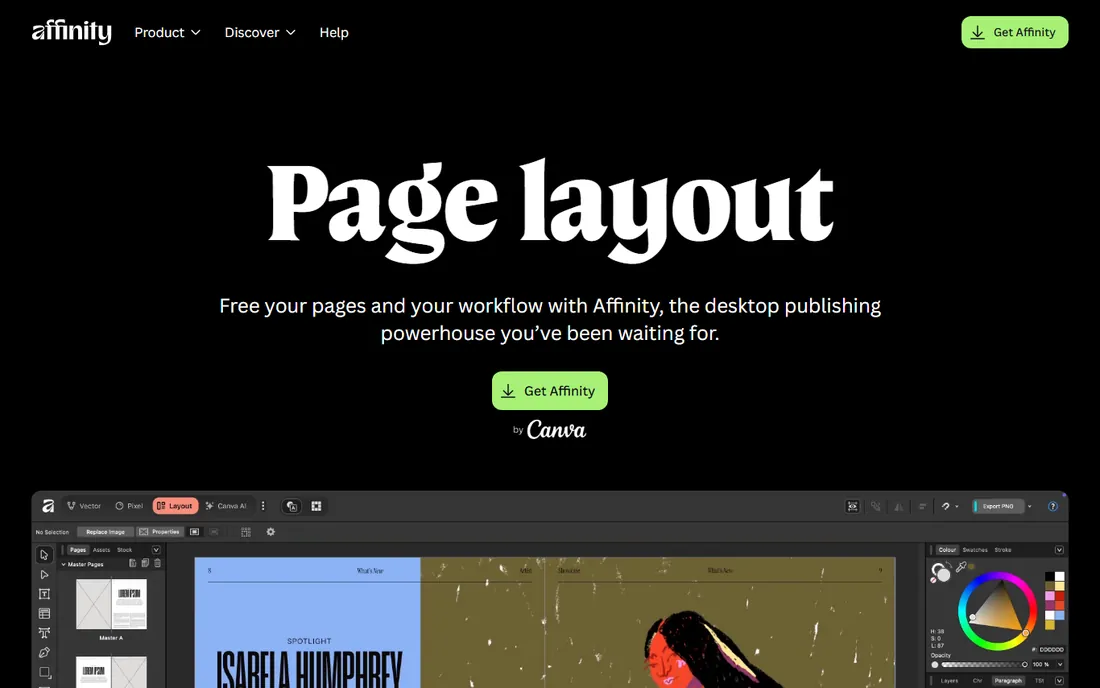Collapse the Master Pages section
Viewport: 1100px width, 688px height.
63,564
